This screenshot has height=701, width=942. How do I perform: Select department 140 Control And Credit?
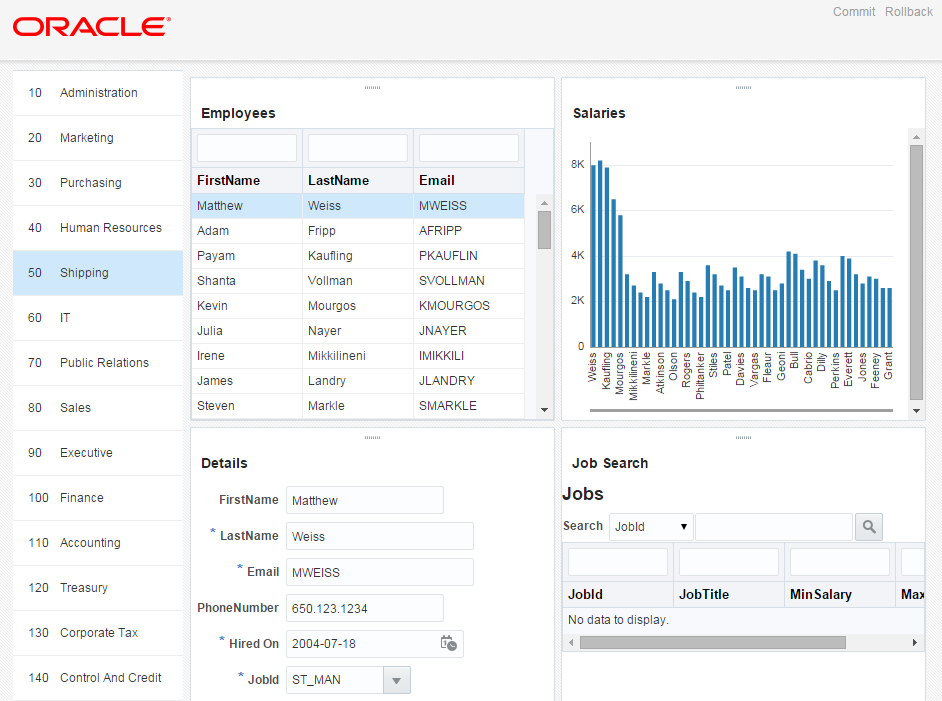(98, 678)
